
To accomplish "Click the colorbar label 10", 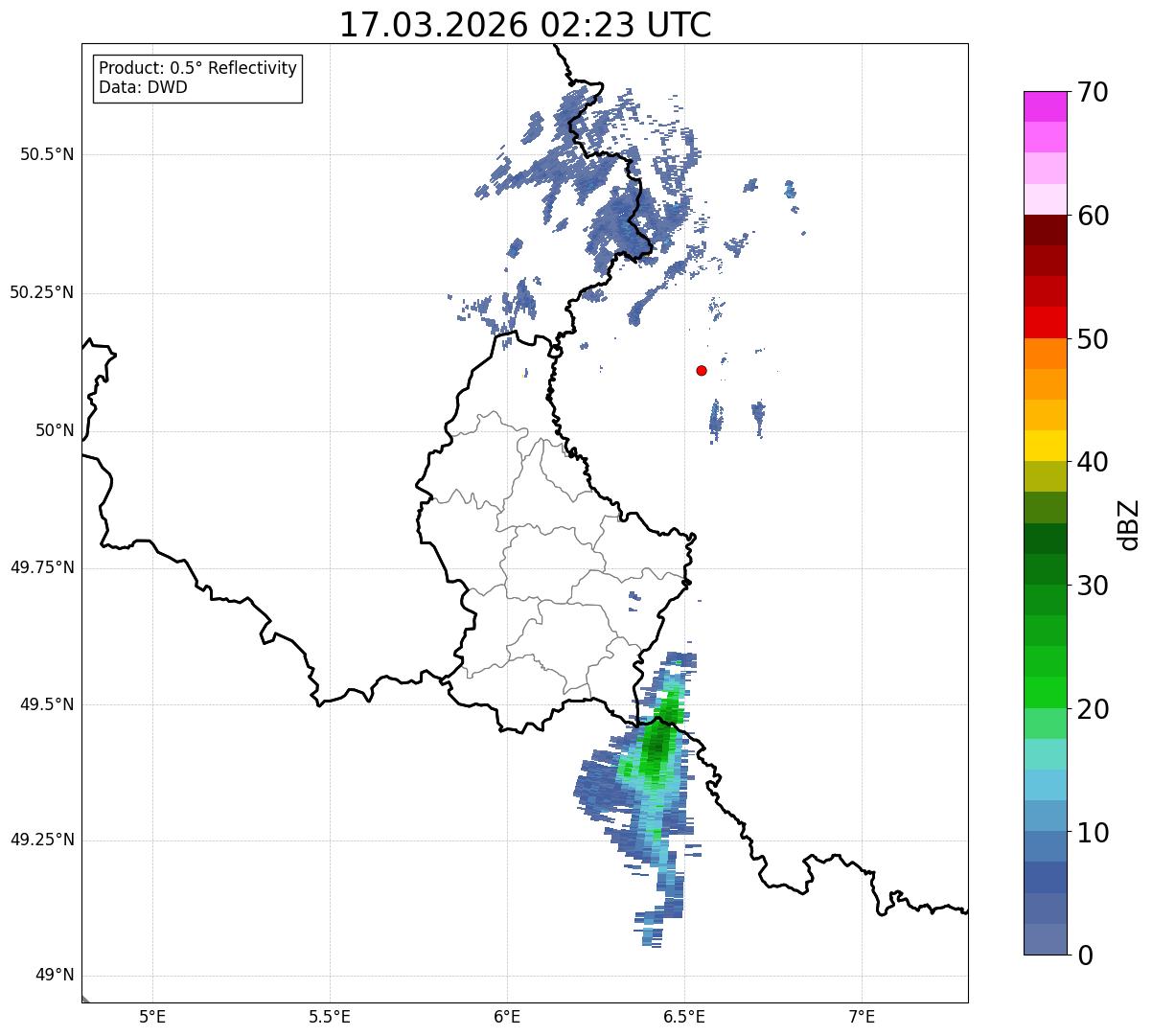I will (1093, 832).
